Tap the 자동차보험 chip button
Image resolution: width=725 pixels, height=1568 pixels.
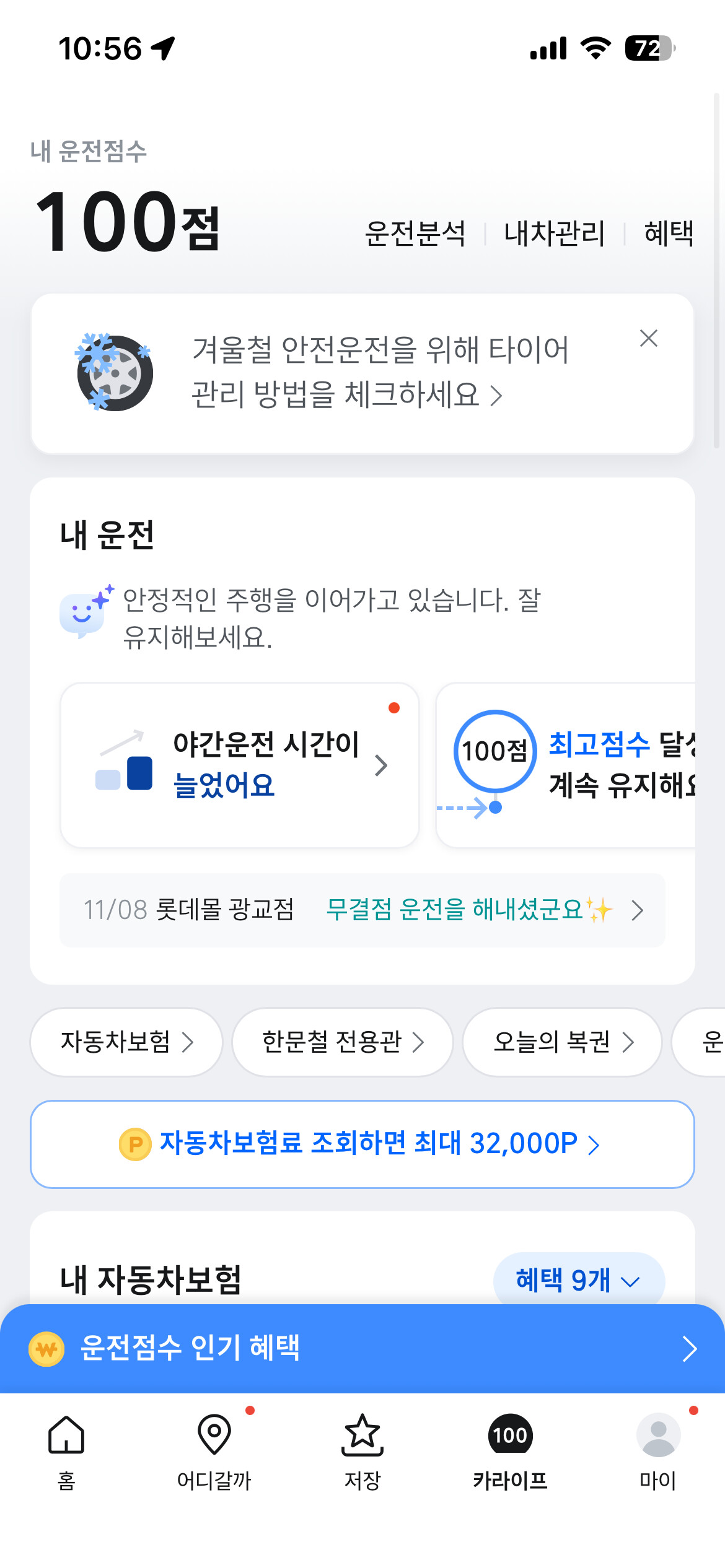point(126,1042)
